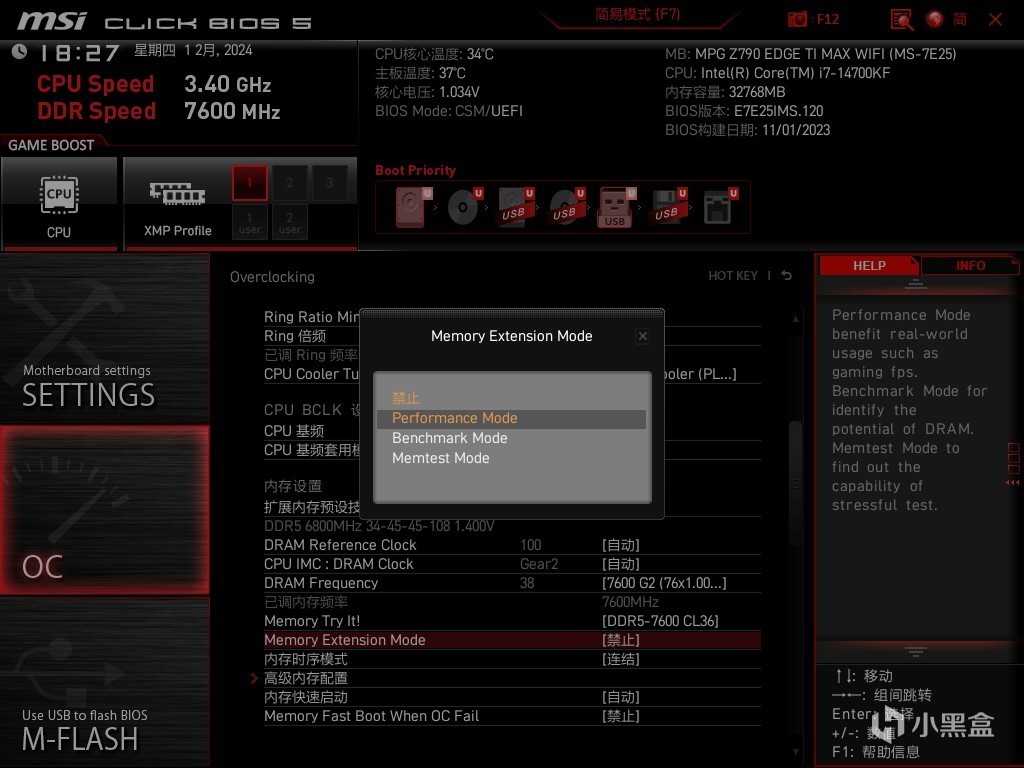Click the help panel top collapse handle
Screen dimensions: 1024x768
coord(916,284)
